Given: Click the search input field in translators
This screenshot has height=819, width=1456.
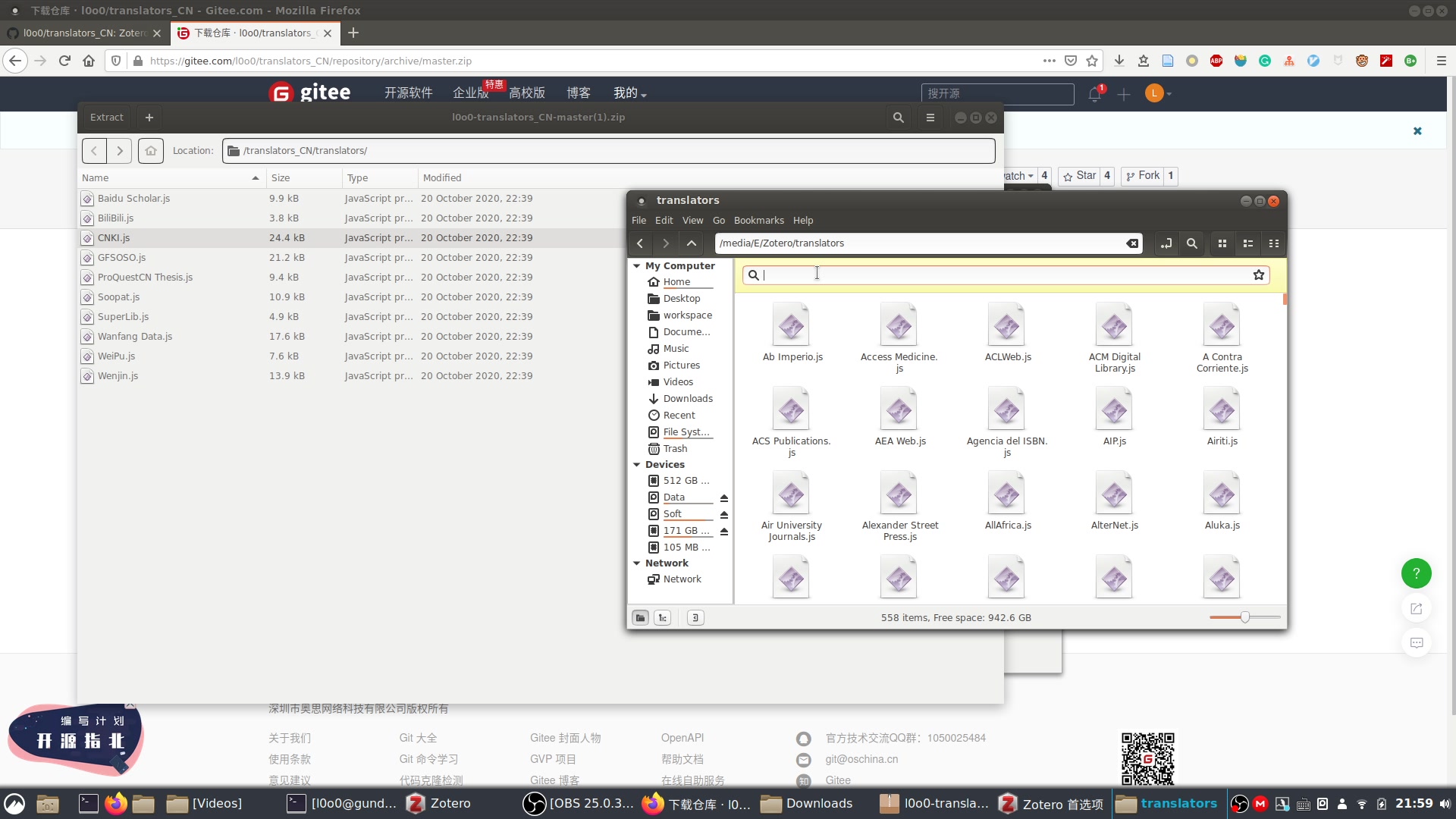Looking at the screenshot, I should tap(1005, 275).
